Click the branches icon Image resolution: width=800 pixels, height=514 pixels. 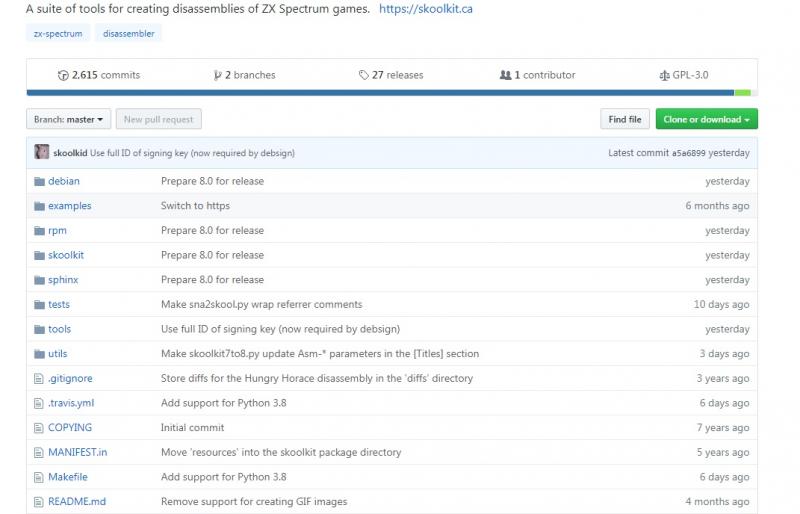(217, 75)
